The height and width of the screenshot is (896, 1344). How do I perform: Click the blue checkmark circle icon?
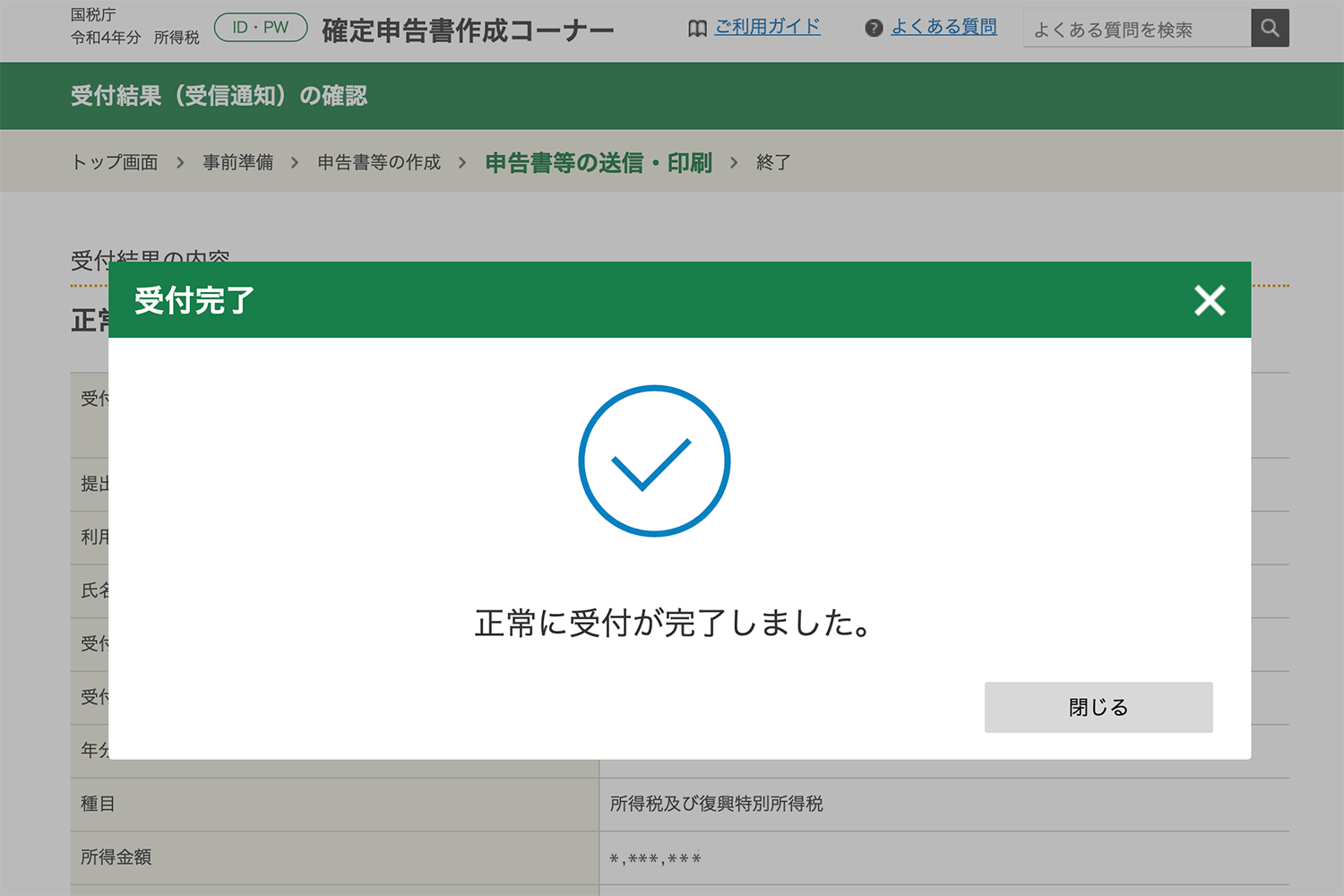pos(654,461)
